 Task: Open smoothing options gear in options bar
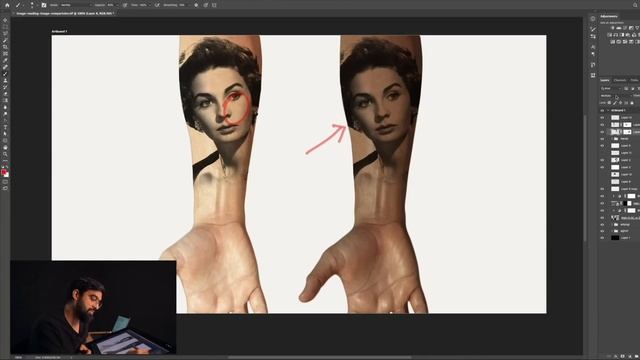pos(196,5)
